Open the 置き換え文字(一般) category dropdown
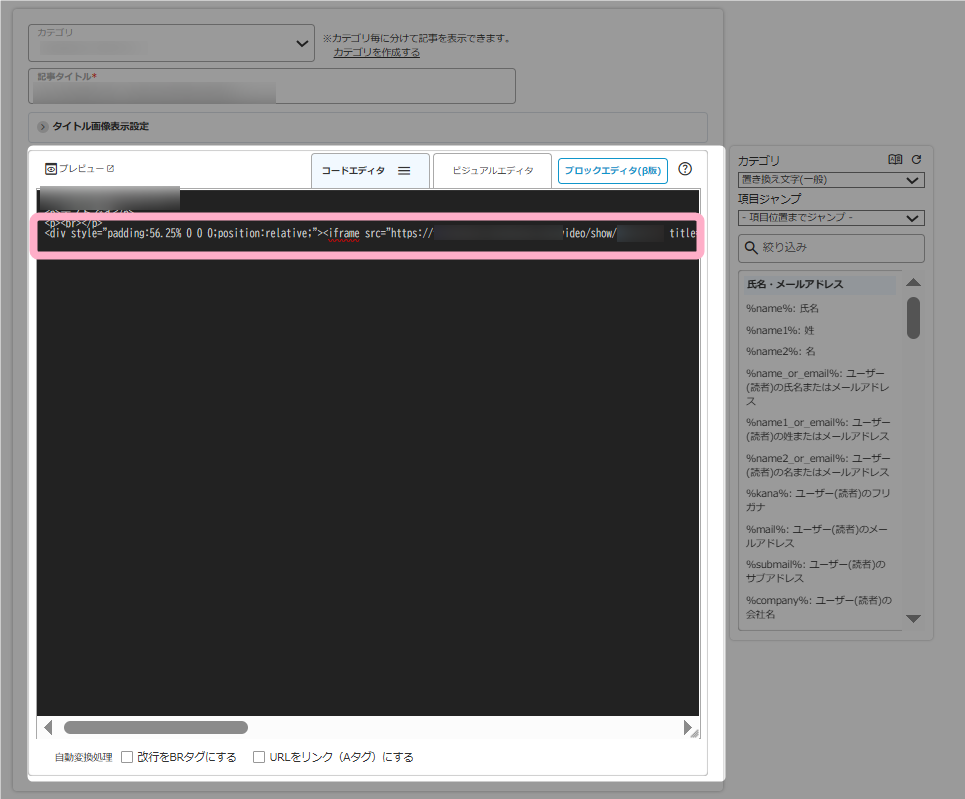The image size is (965, 799). [x=830, y=180]
